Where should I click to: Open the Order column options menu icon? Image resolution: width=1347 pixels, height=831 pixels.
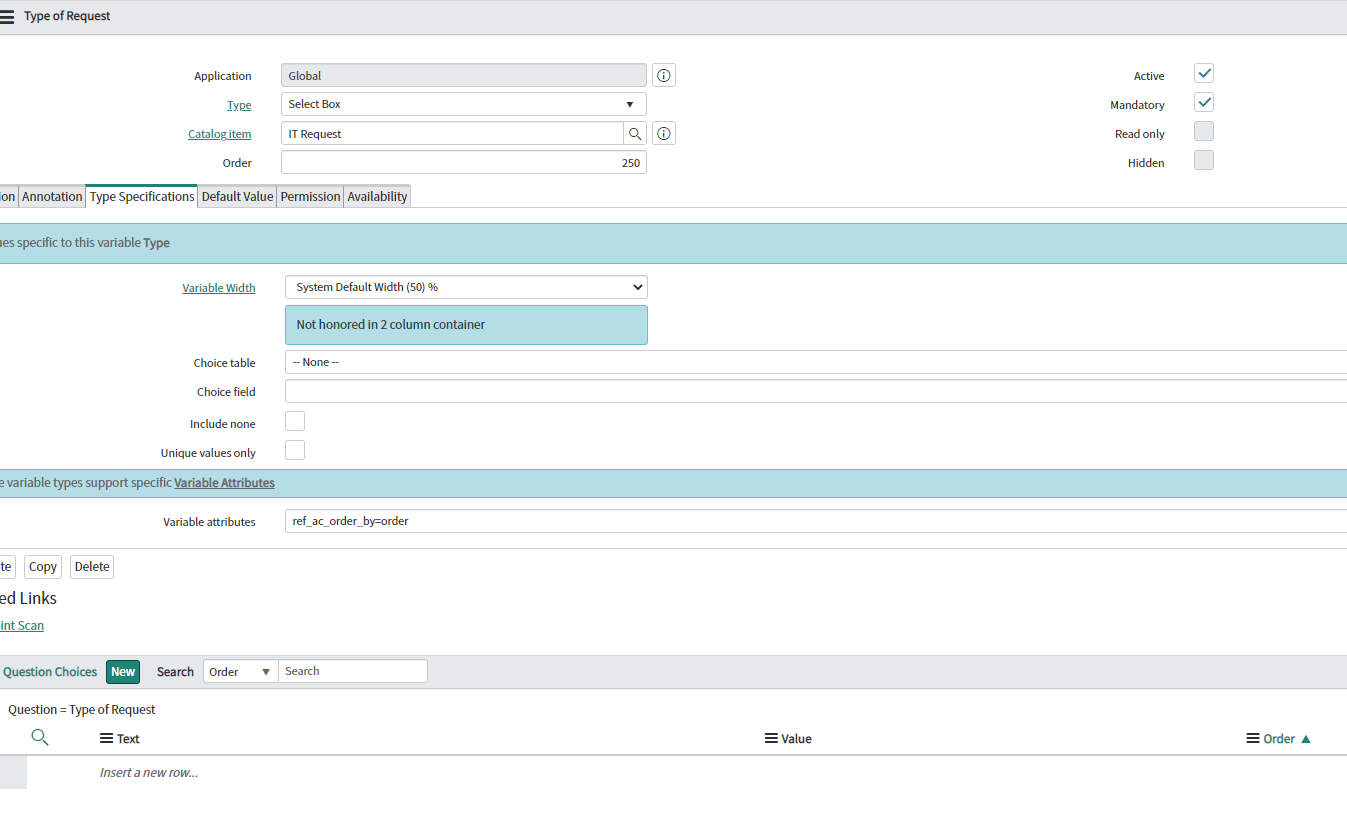click(x=1253, y=739)
